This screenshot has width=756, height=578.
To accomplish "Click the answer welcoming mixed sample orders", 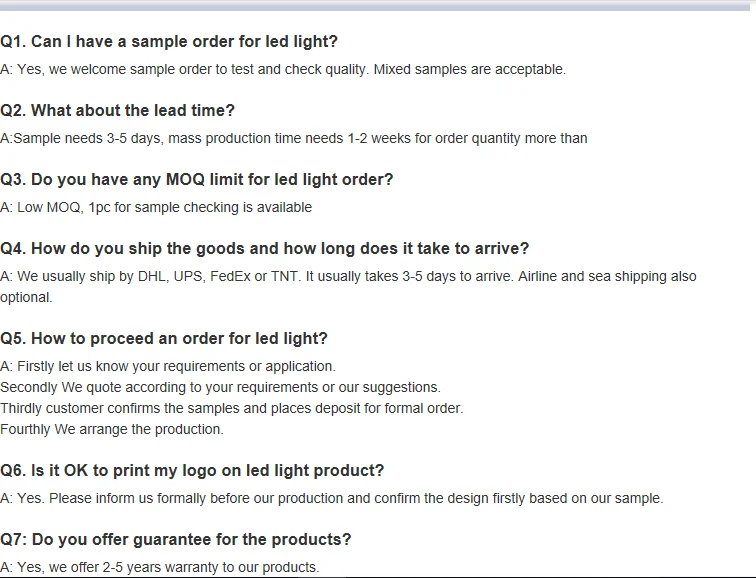I will [x=283, y=69].
